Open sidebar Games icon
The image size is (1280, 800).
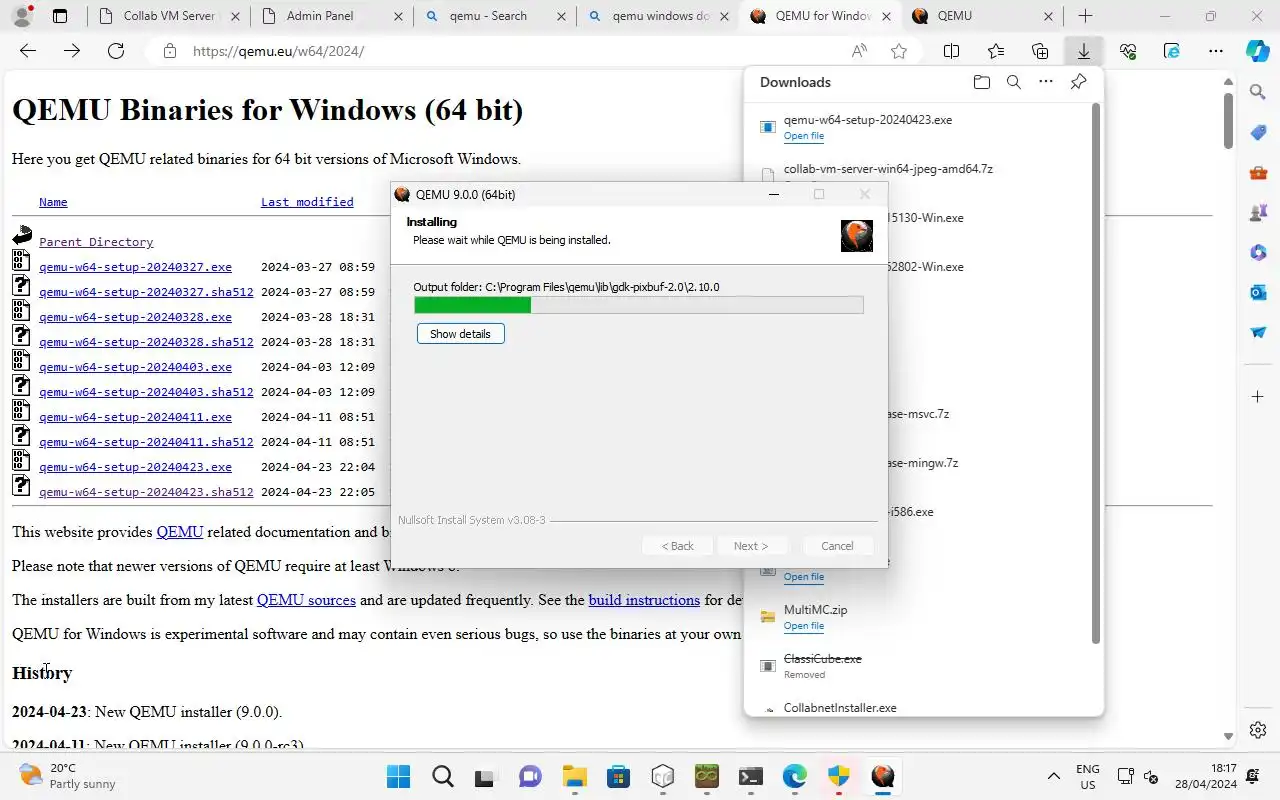click(1258, 212)
